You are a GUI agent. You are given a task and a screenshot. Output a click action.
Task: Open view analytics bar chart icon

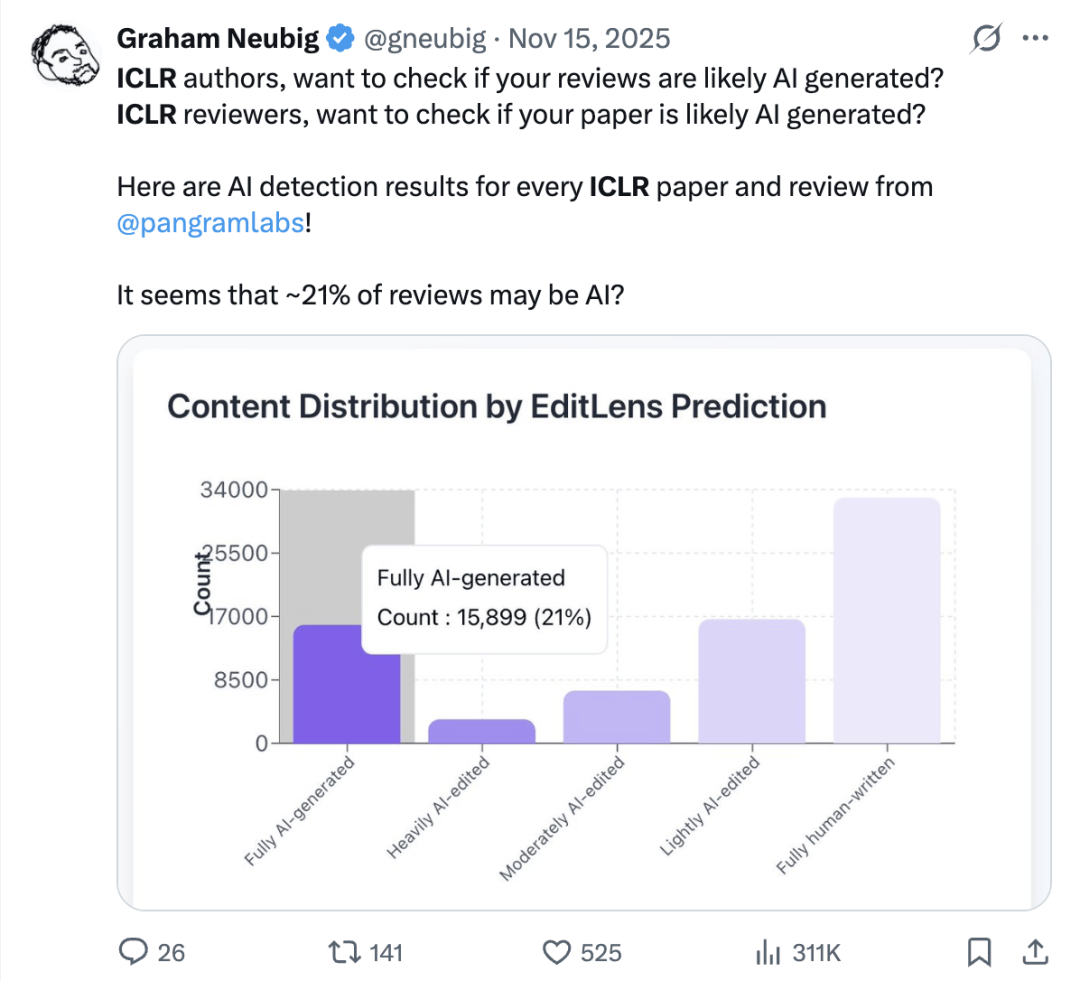click(x=767, y=951)
